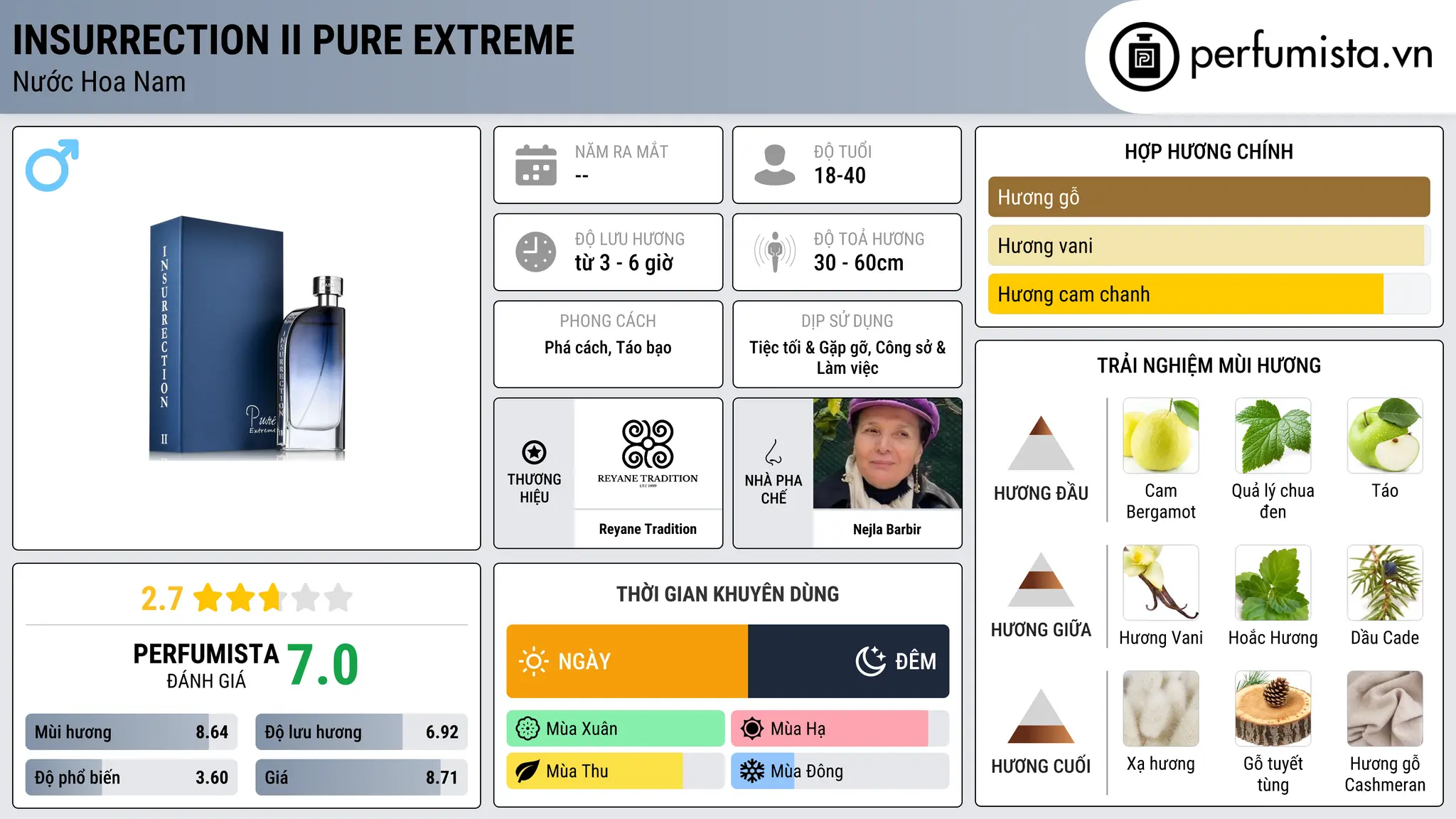
Task: Click the nose icon above Nhà pha chế
Action: (773, 452)
